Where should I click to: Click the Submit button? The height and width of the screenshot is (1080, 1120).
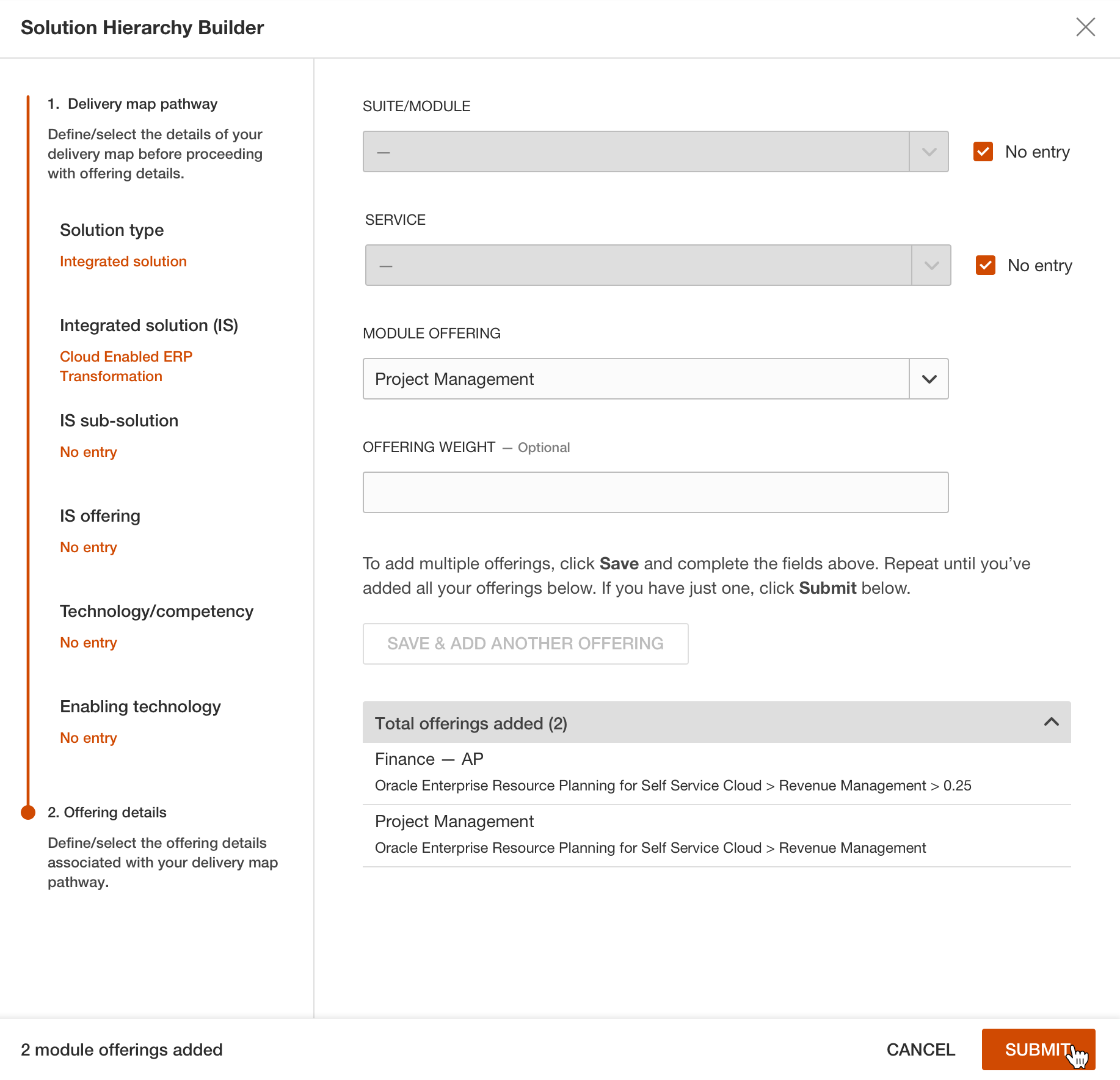click(1038, 1049)
